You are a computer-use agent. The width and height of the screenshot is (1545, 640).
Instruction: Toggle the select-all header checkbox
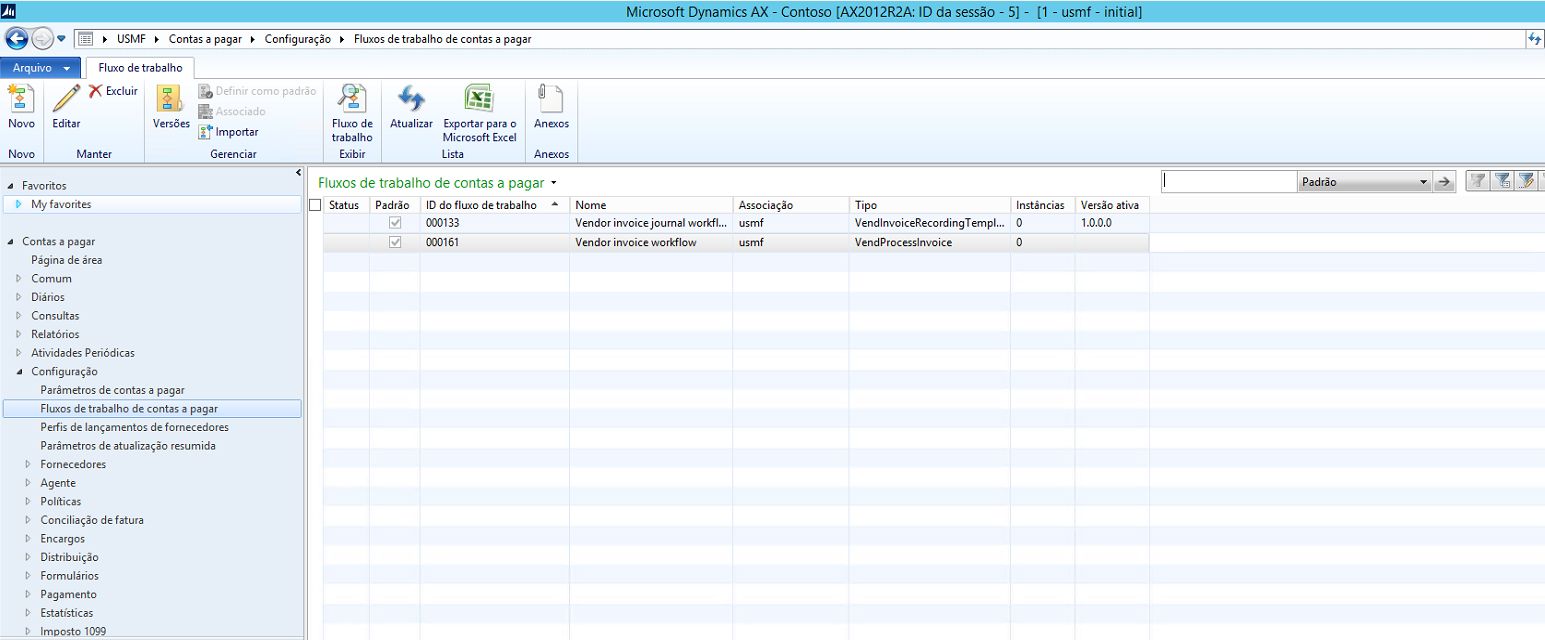pos(316,205)
